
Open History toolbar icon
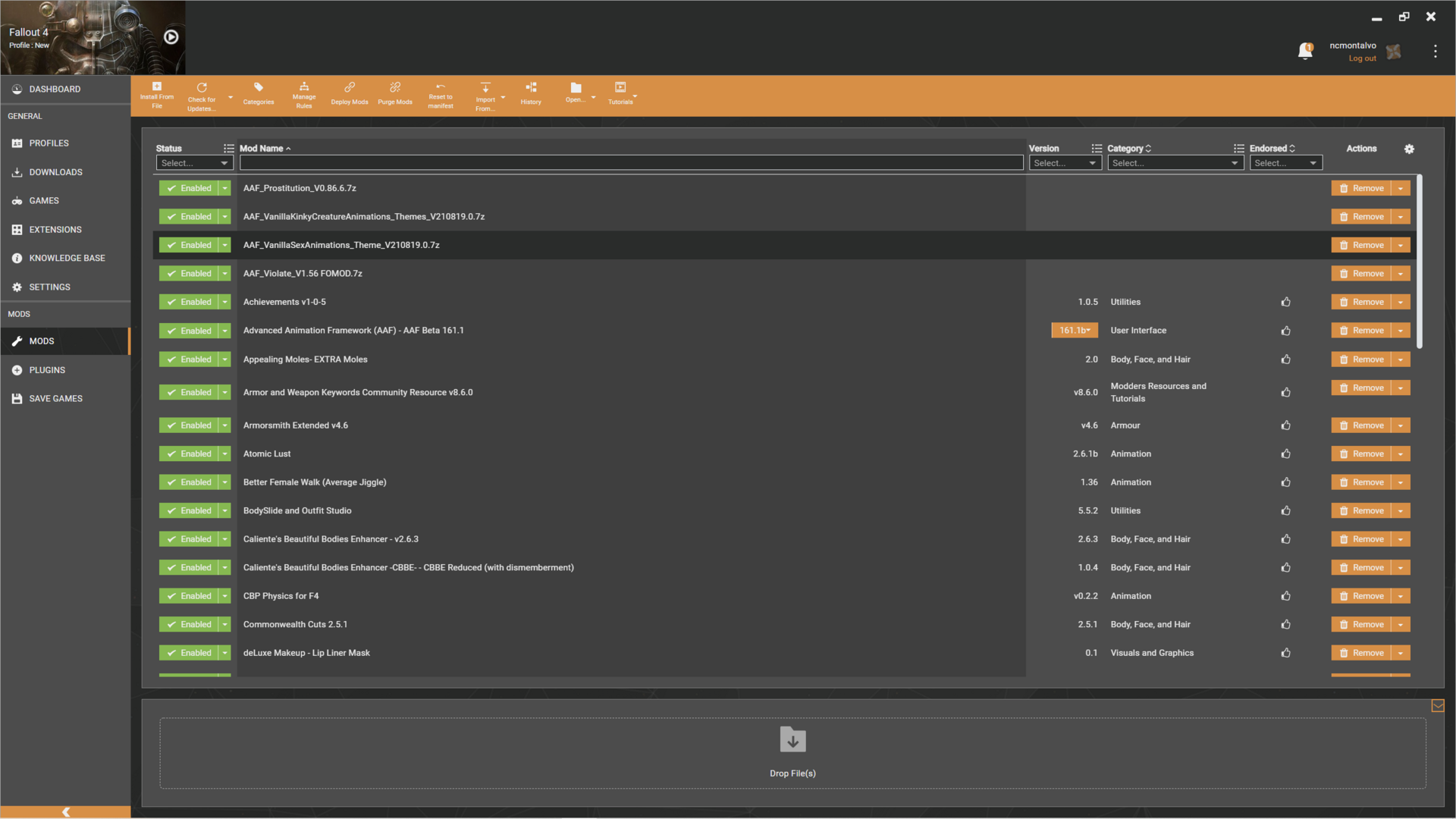(531, 87)
